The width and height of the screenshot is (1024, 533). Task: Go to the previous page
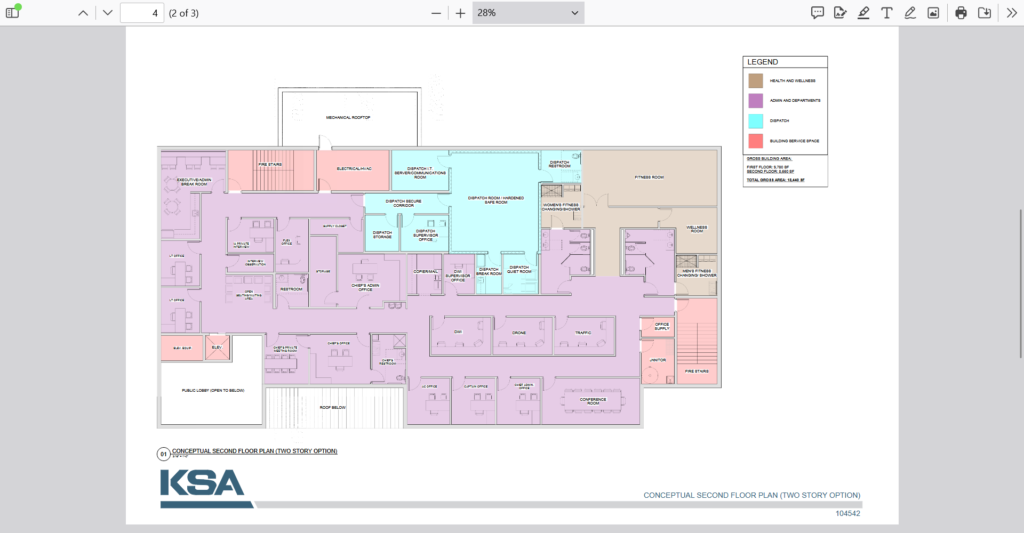point(83,13)
